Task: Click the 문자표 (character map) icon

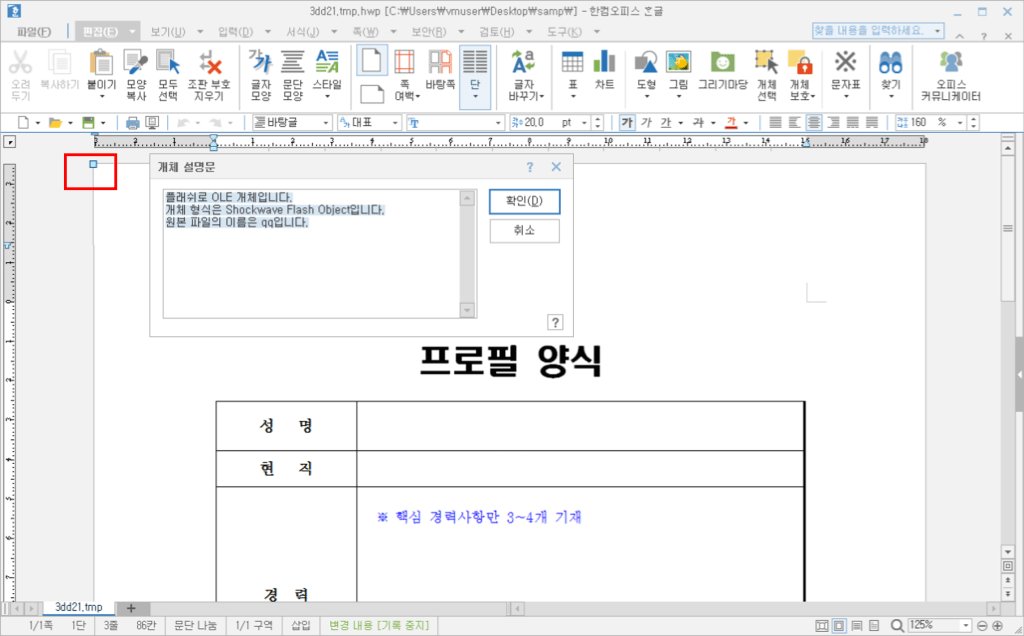Action: pos(845,70)
